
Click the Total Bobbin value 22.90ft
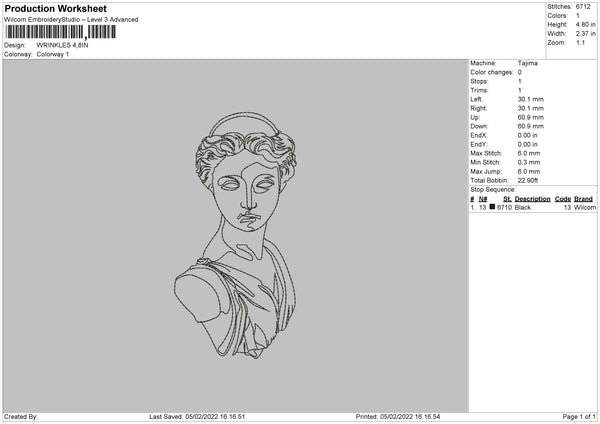pos(528,181)
